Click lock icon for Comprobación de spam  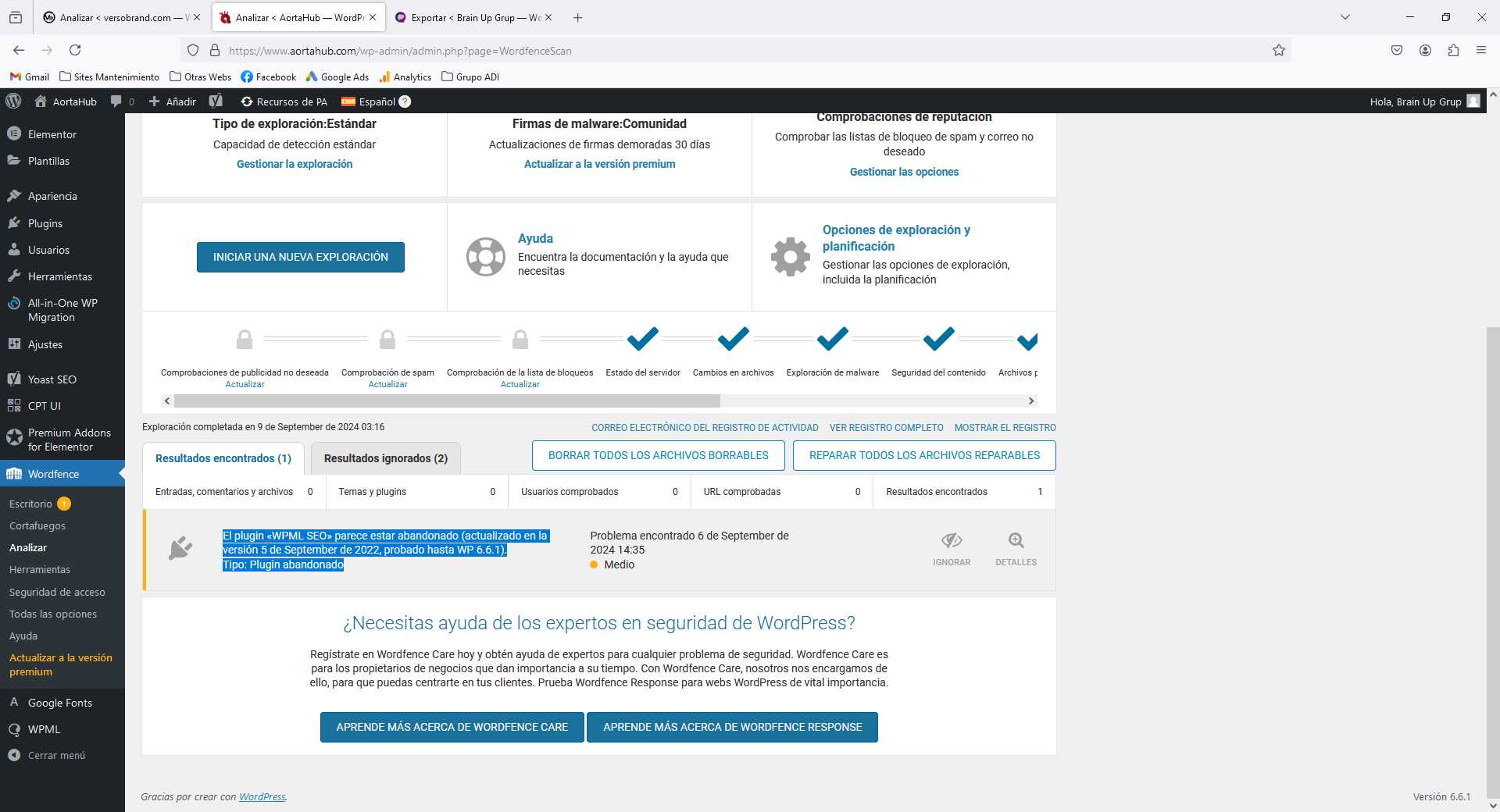pyautogui.click(x=387, y=339)
